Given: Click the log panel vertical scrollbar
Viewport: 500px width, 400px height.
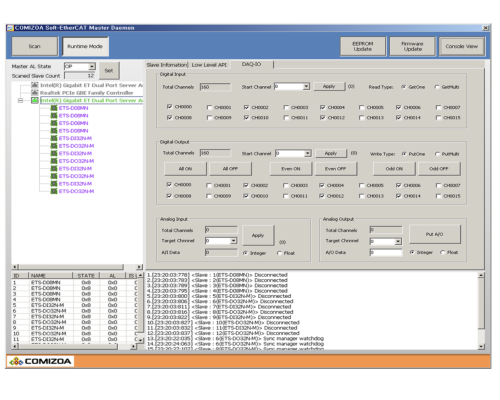Looking at the screenshot, I should (x=481, y=311).
